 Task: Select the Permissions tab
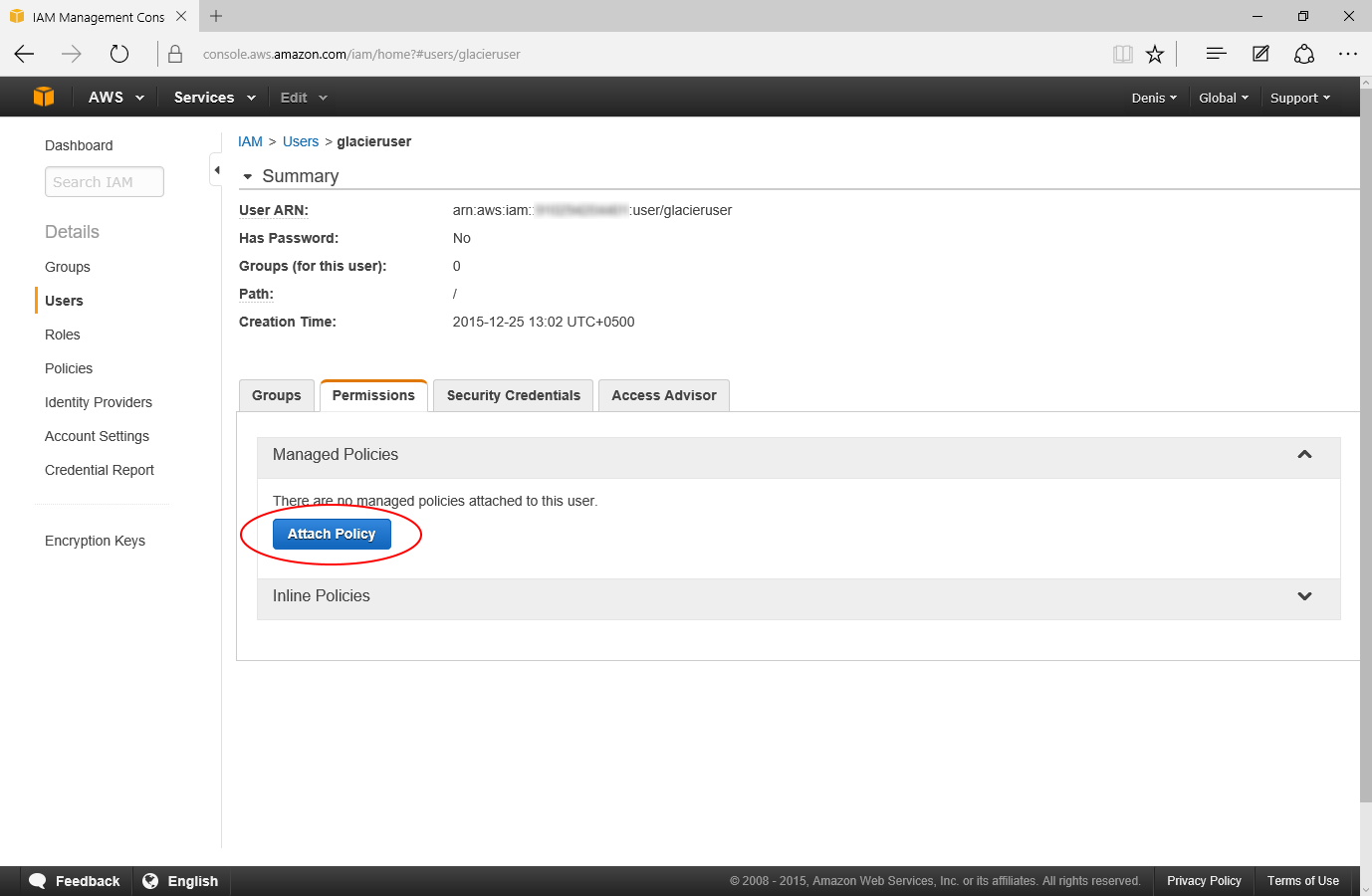pyautogui.click(x=373, y=395)
